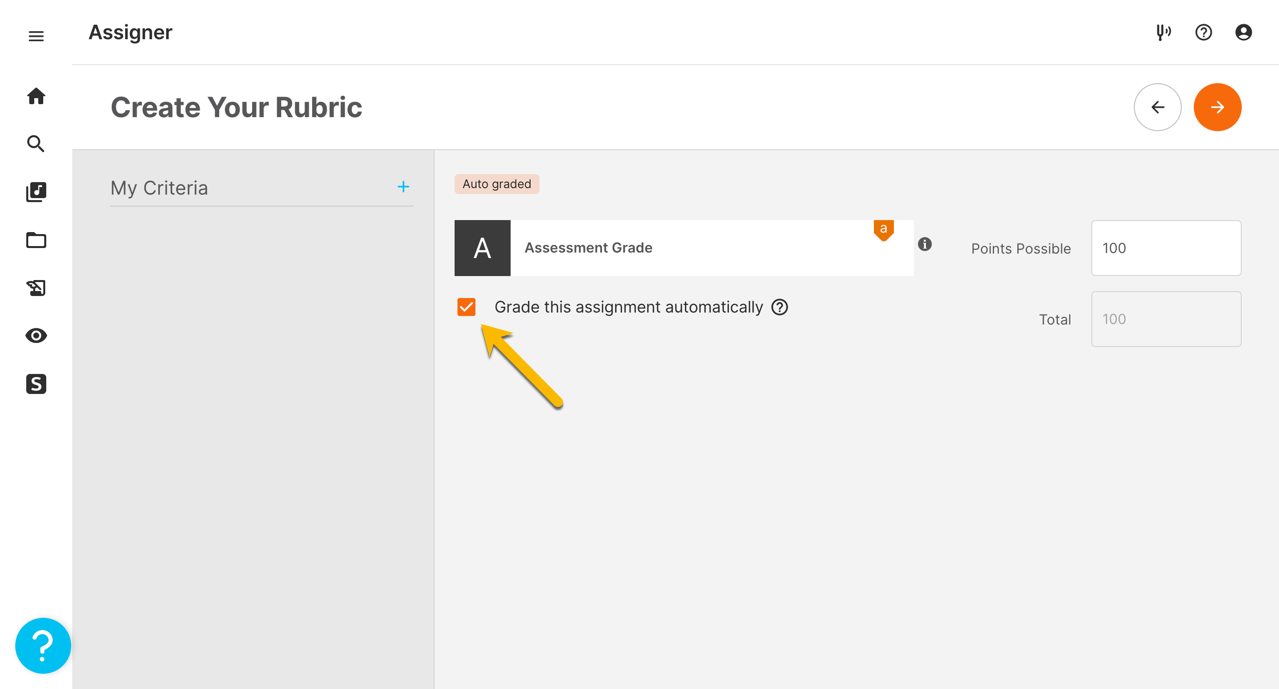The image size is (1279, 689).
Task: Click the eye icon in the sidebar
Action: point(36,336)
